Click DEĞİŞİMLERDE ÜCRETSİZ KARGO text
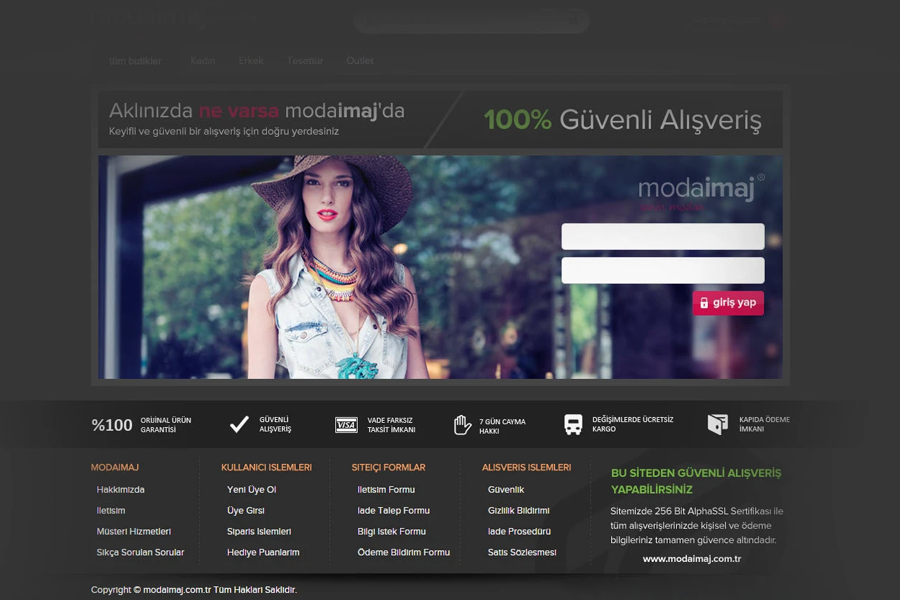900x600 pixels. coord(633,424)
